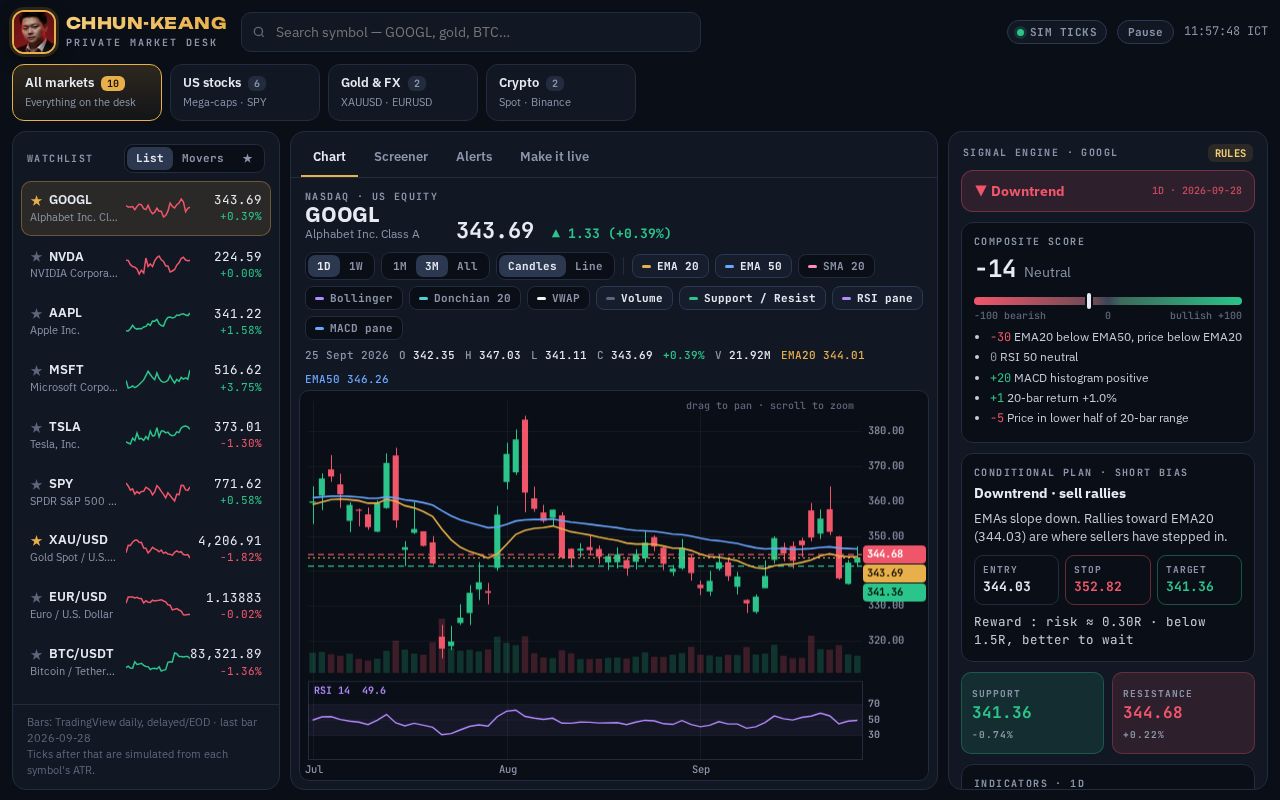Toggle Support / Resist lines

(x=752, y=298)
